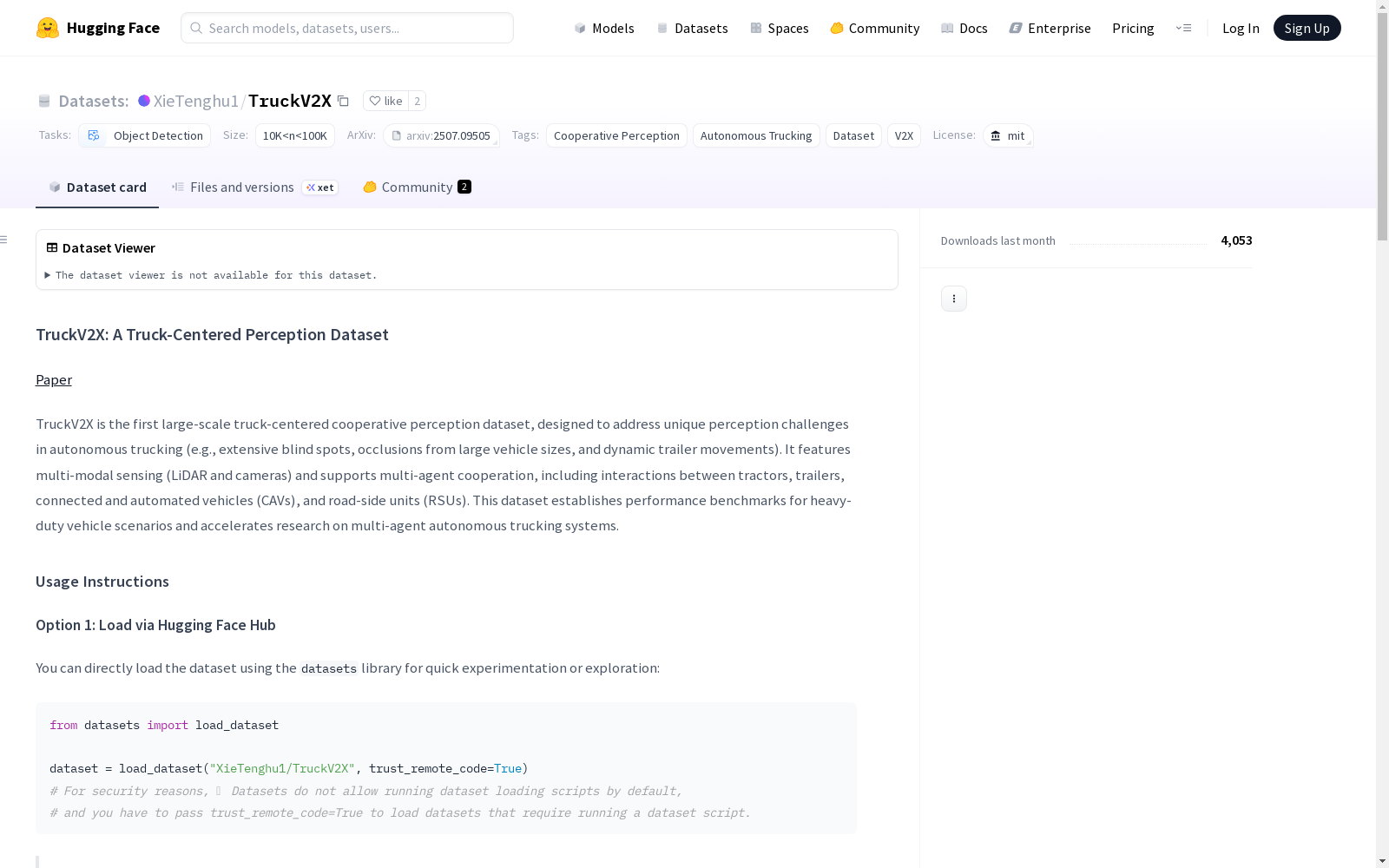Click the TruckV2X: A Truck-Centered Perception Dataset heading
1389x868 pixels.
pyautogui.click(x=212, y=335)
